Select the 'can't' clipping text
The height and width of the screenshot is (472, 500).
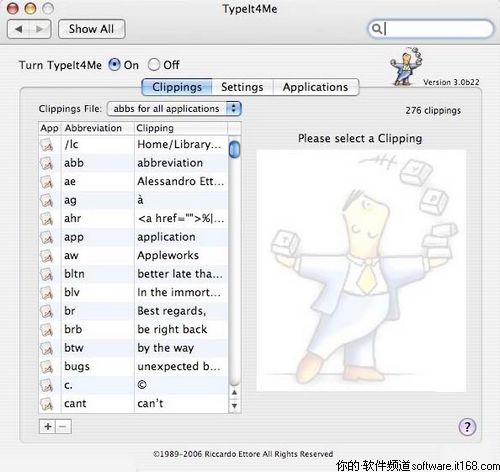pyautogui.click(x=150, y=403)
